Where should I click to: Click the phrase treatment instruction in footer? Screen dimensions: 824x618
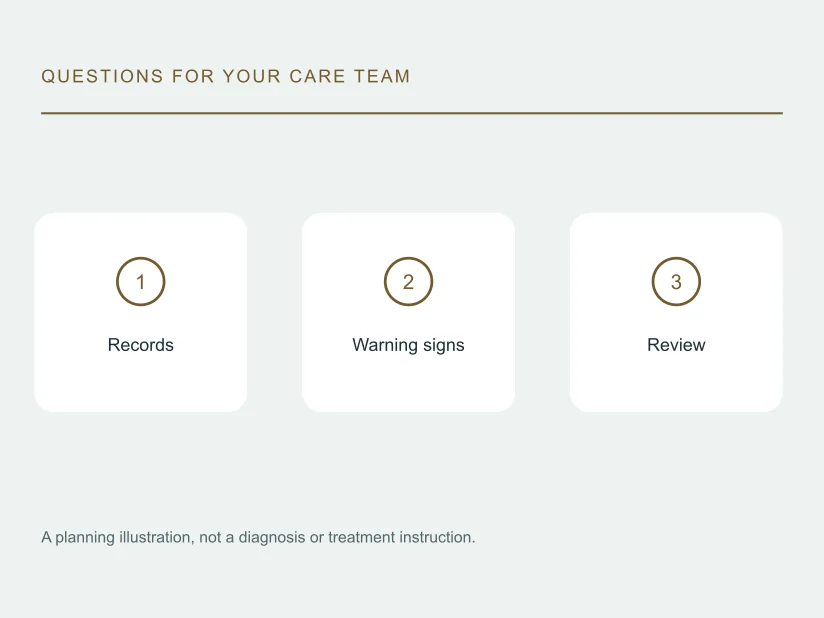(x=401, y=538)
